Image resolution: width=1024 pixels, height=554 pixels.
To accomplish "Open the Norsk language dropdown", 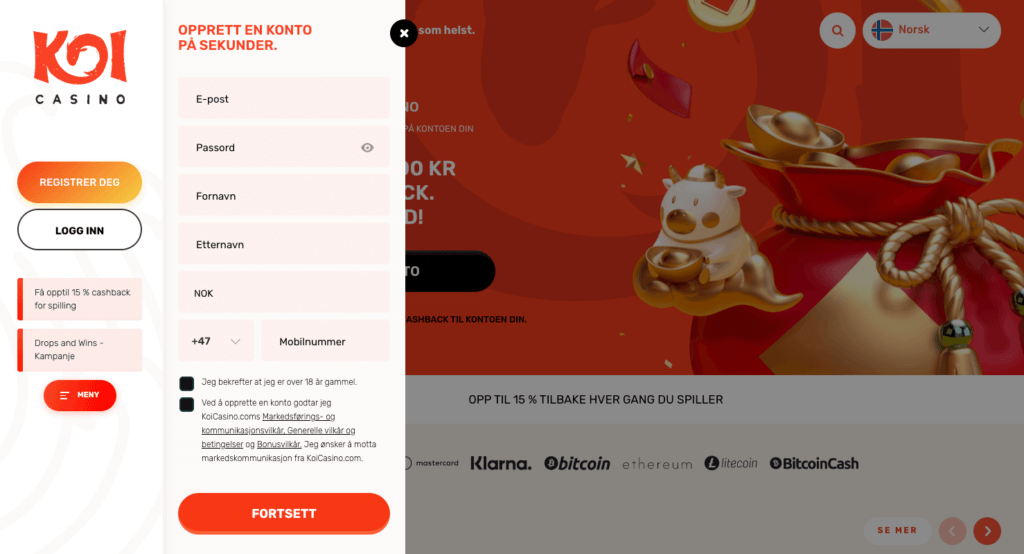I will [931, 30].
